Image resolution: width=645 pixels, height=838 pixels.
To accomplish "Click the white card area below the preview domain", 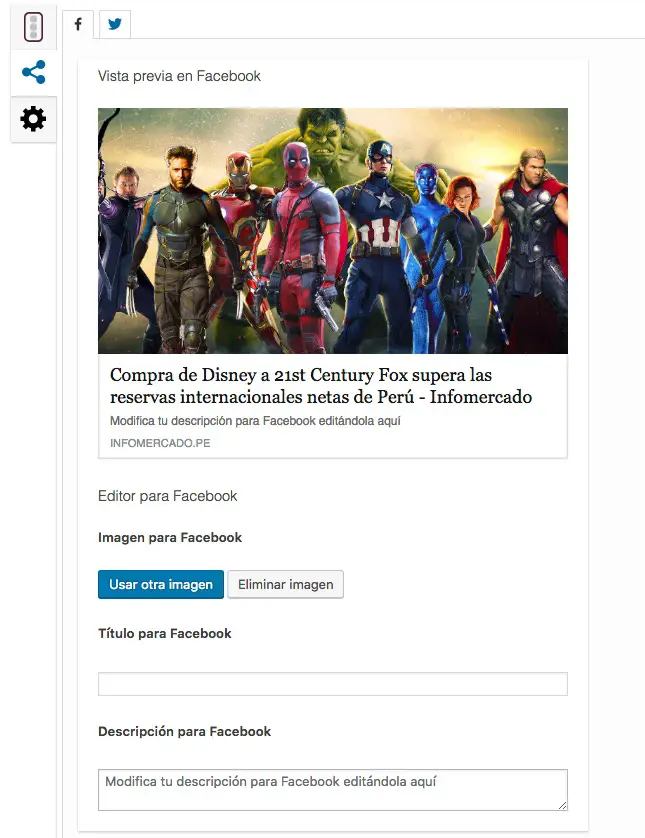I will 333,454.
